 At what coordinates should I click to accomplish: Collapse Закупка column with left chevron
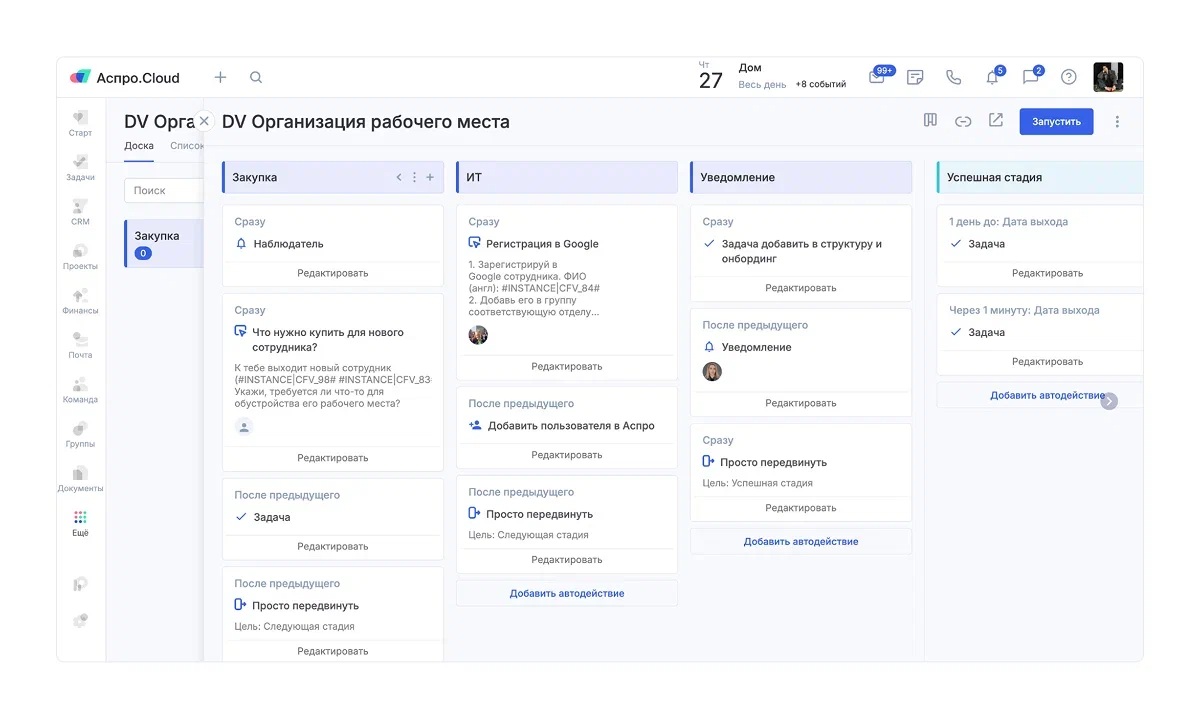tap(399, 177)
